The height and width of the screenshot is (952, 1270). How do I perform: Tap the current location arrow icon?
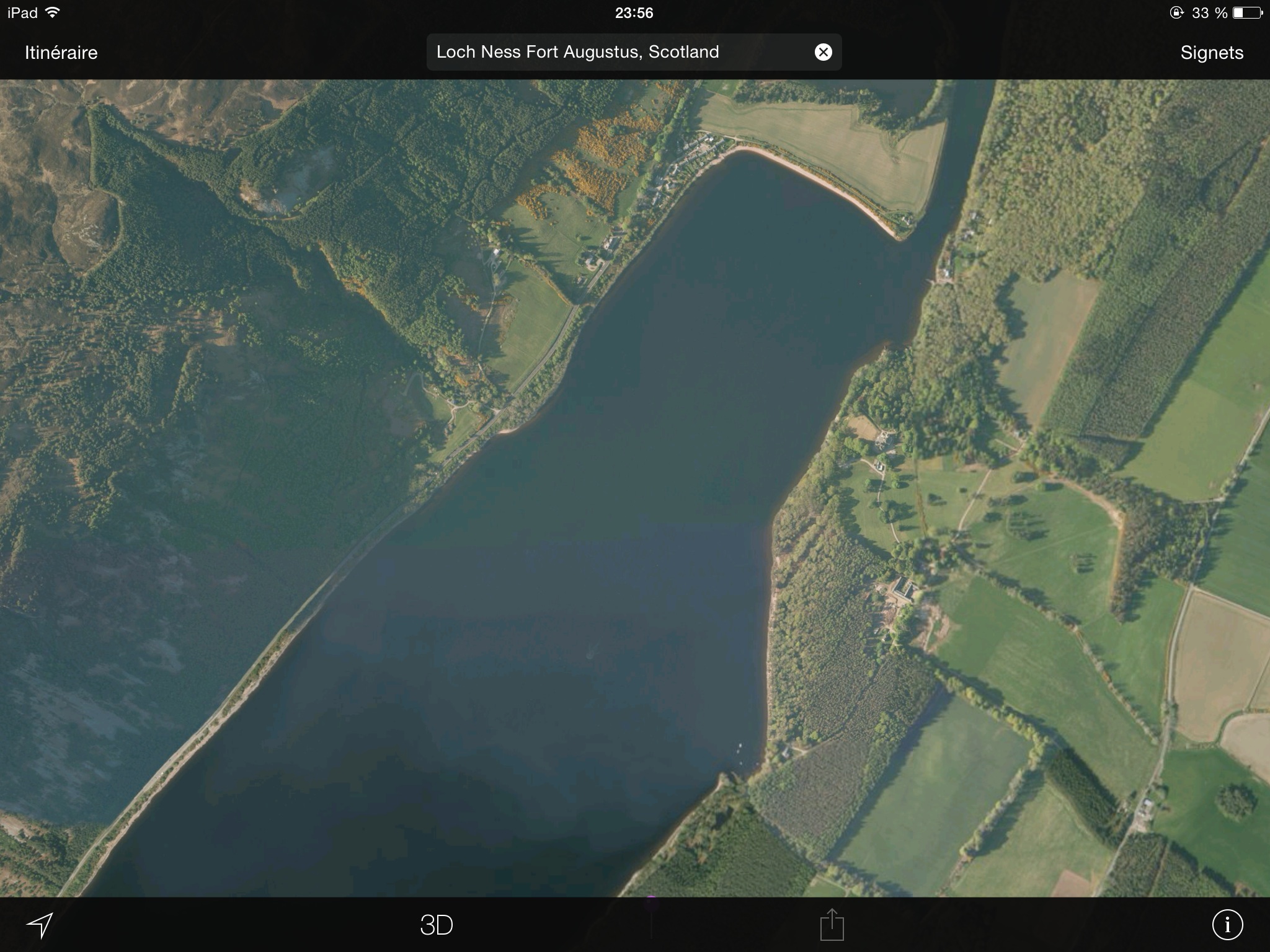[40, 925]
